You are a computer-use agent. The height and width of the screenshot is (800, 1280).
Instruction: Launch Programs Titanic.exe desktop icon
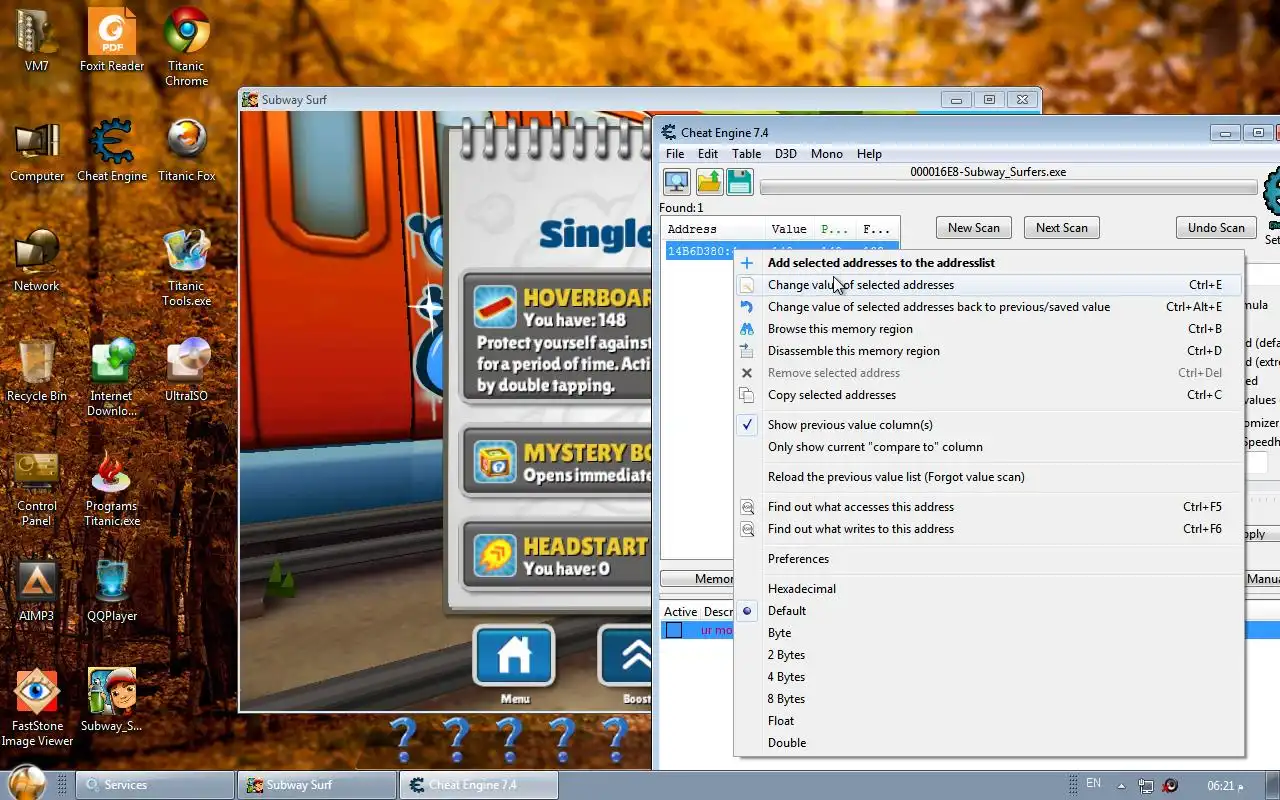click(112, 488)
